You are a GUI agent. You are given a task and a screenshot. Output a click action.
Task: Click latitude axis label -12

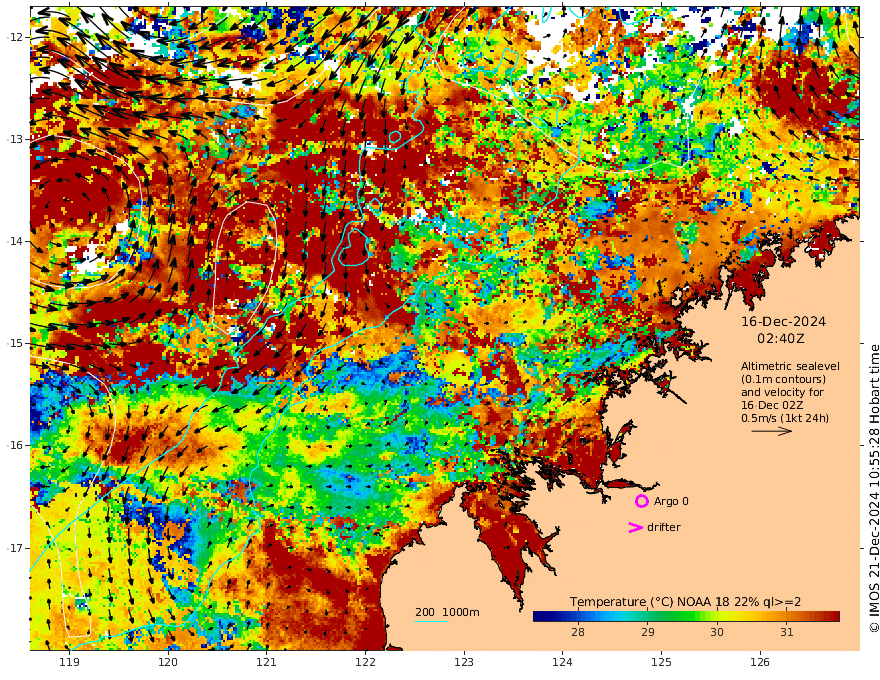[15, 37]
